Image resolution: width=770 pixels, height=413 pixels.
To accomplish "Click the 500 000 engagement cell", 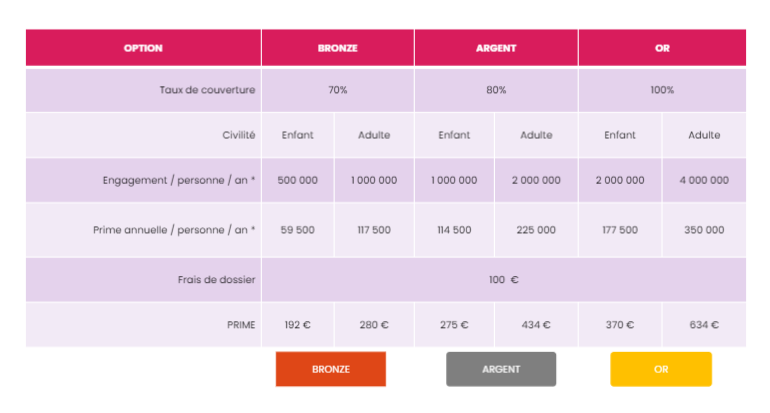I will click(298, 180).
